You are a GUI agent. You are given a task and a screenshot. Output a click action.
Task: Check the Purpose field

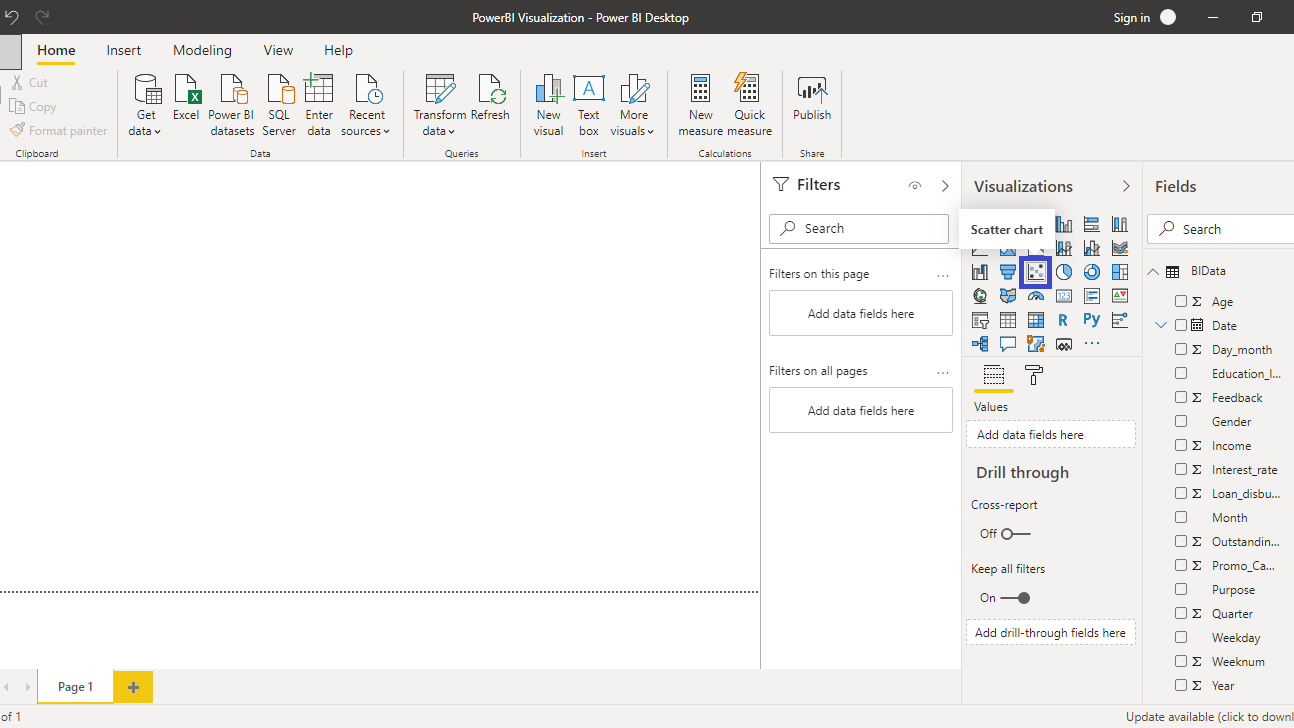(1181, 589)
